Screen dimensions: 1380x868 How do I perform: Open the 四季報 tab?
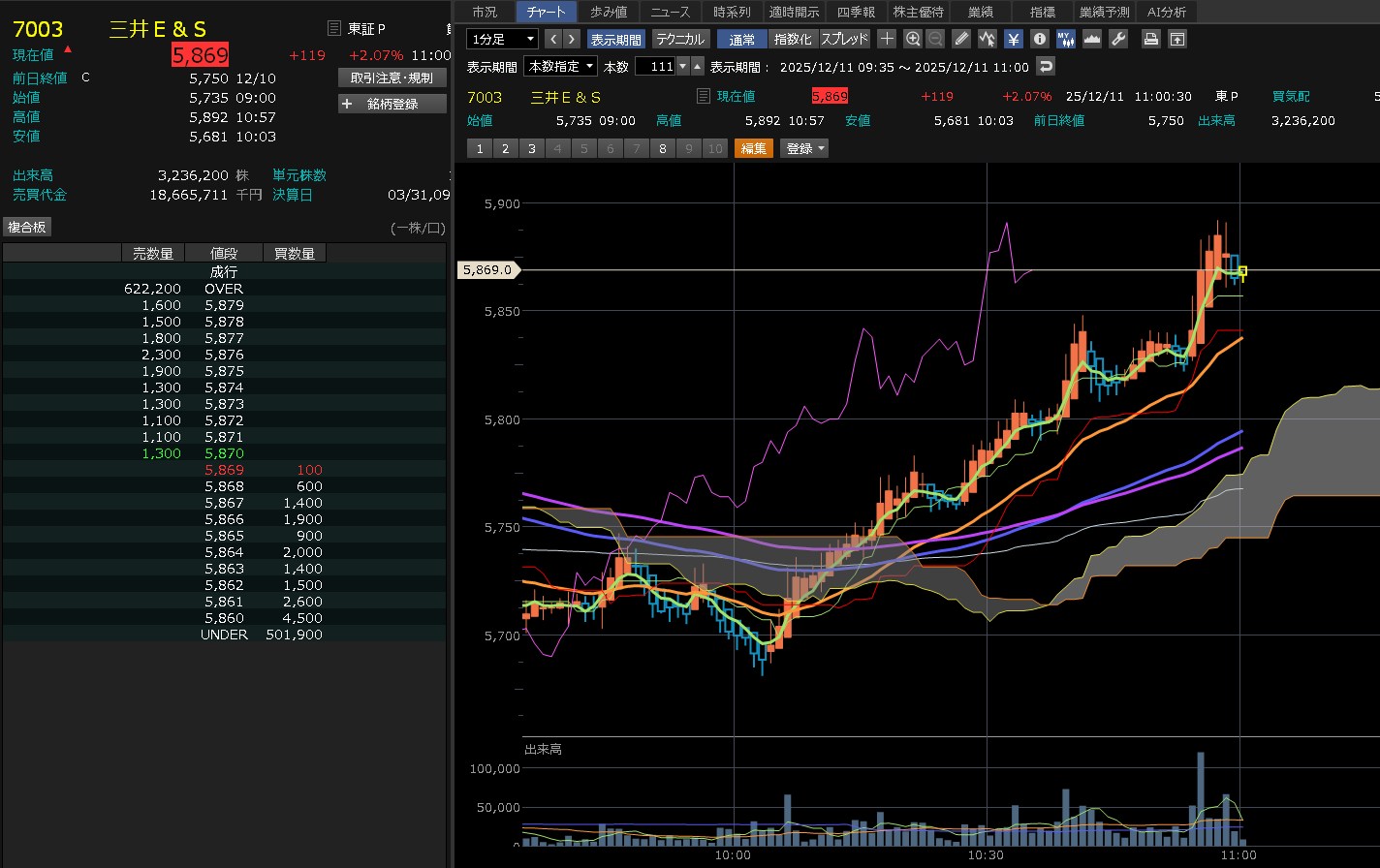point(856,12)
